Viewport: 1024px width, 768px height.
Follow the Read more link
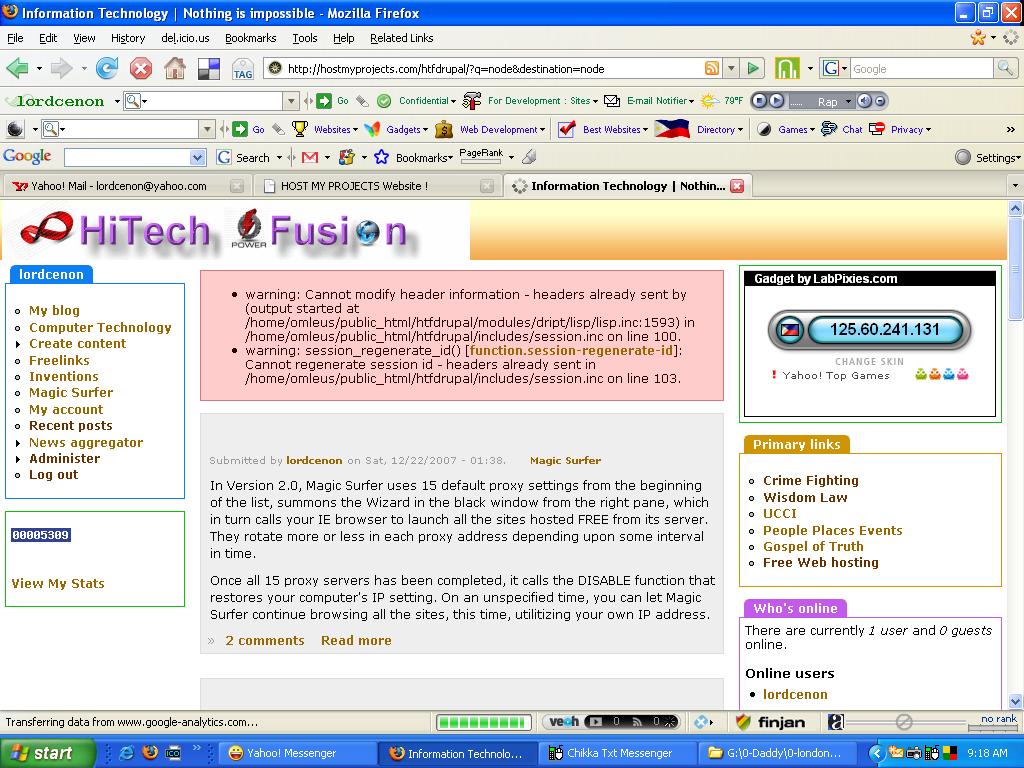356,640
